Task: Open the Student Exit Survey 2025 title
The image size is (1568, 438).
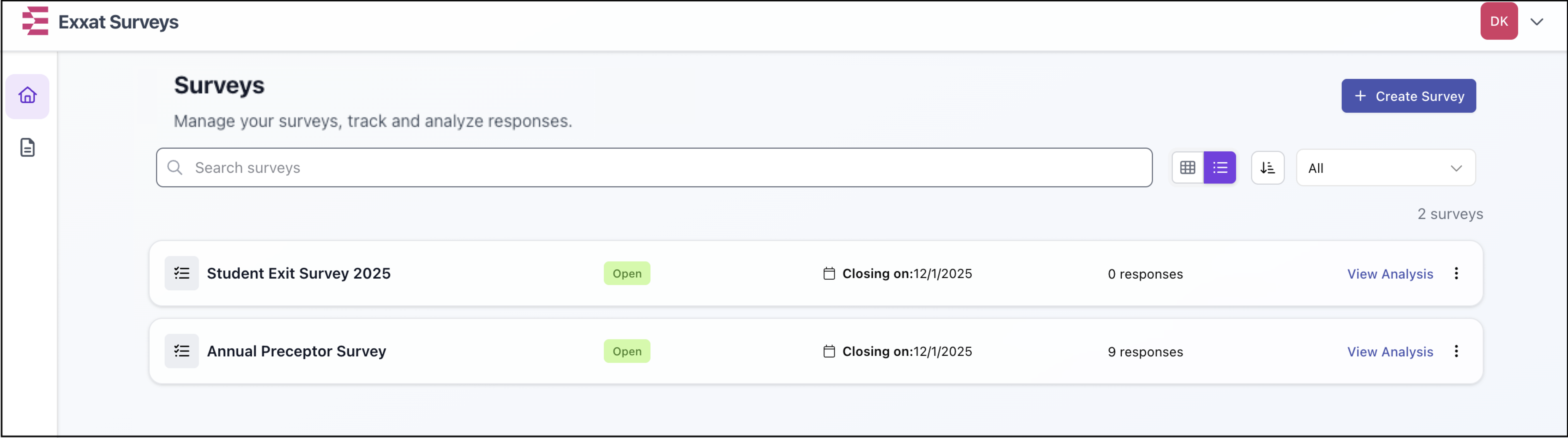Action: pos(298,273)
